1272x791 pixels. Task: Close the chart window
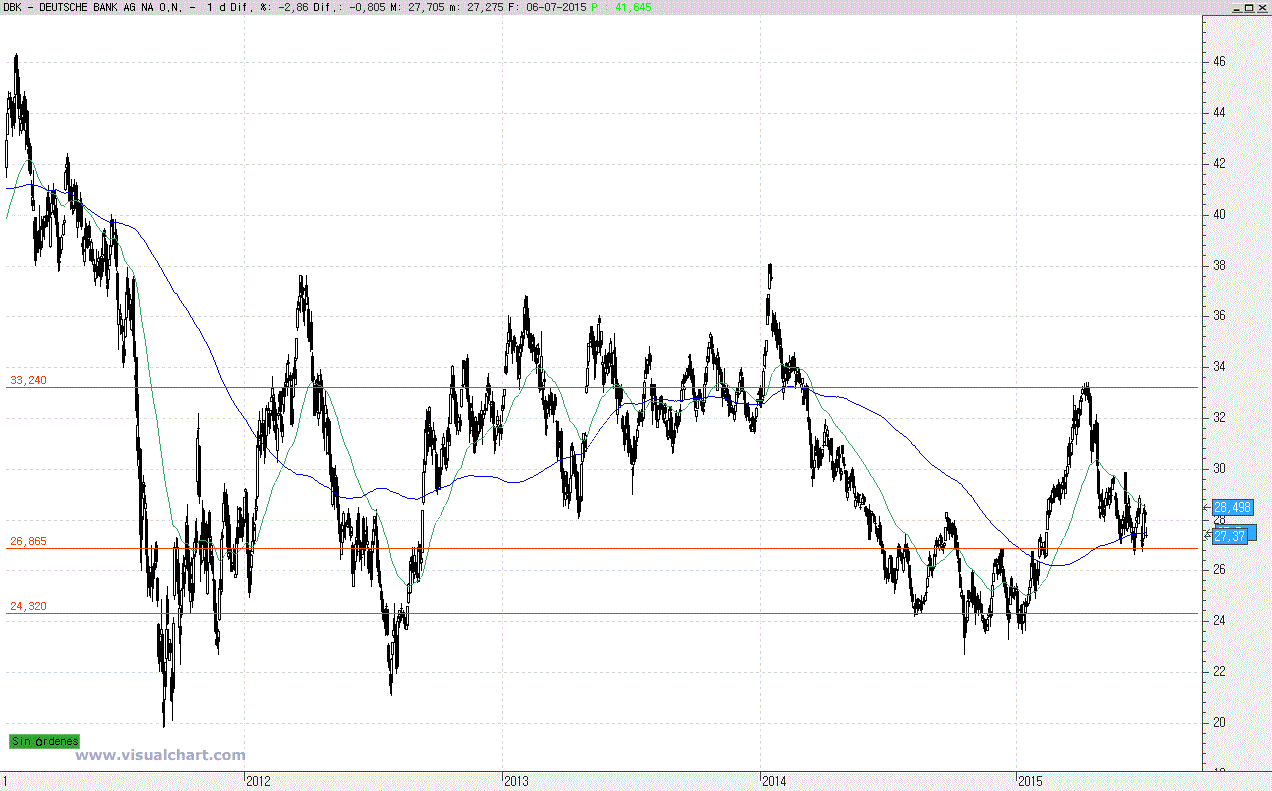(1262, 7)
